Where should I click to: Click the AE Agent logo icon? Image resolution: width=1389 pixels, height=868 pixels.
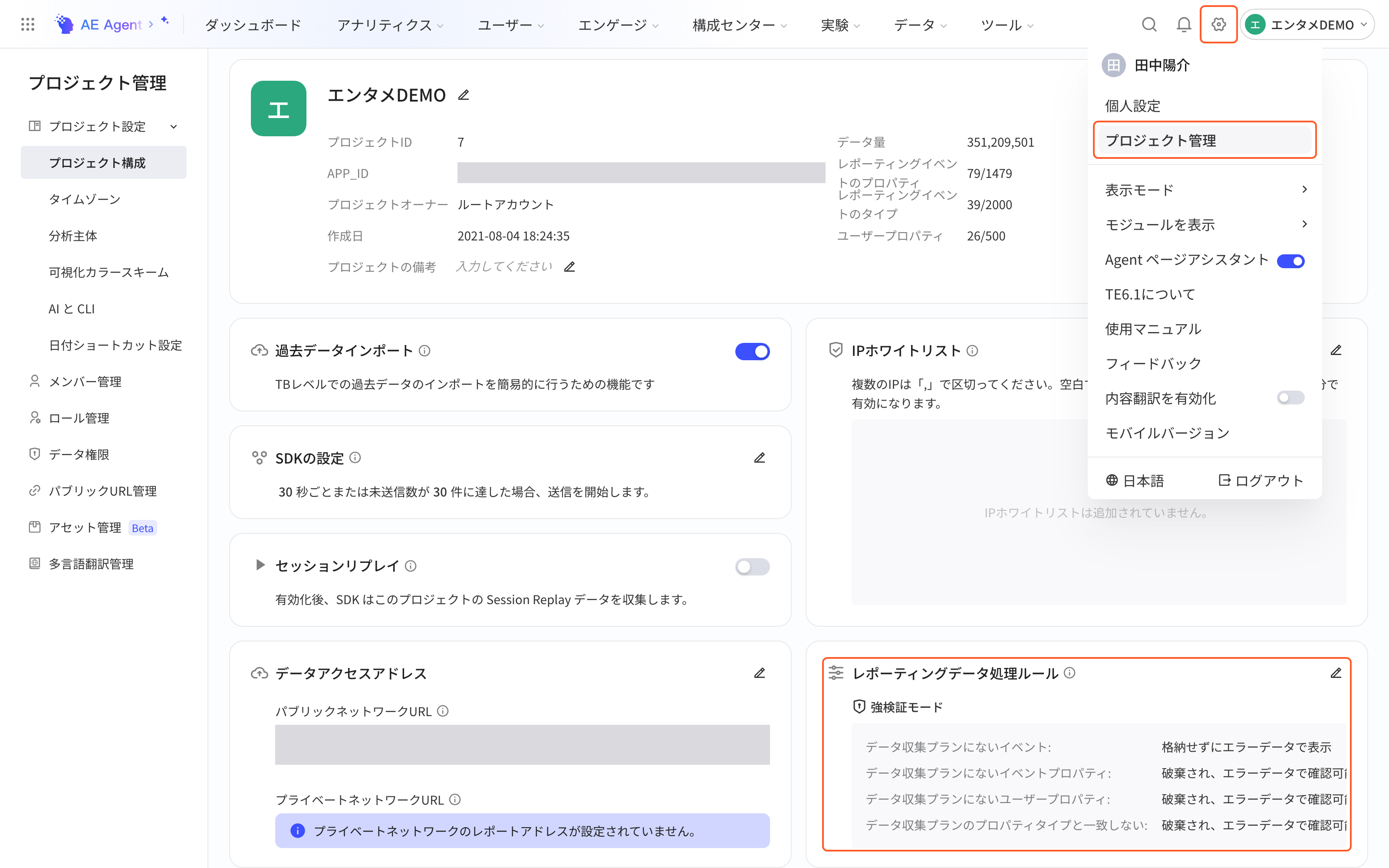pos(64,24)
